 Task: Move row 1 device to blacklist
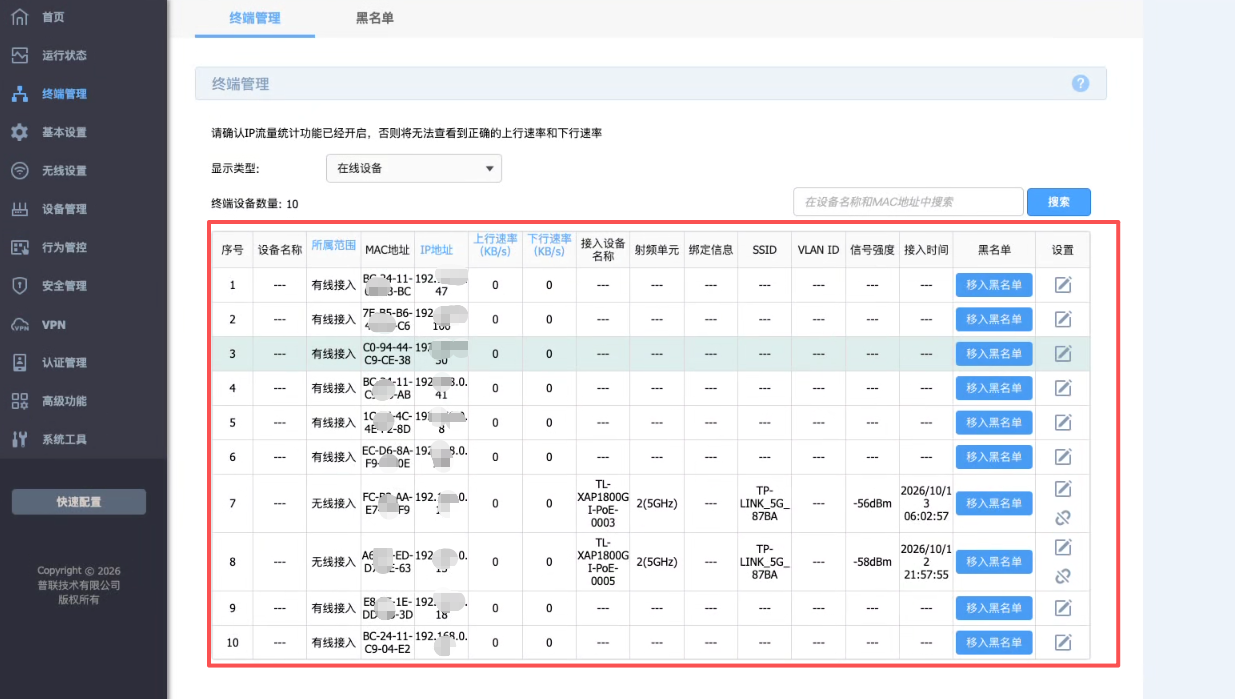pos(994,285)
